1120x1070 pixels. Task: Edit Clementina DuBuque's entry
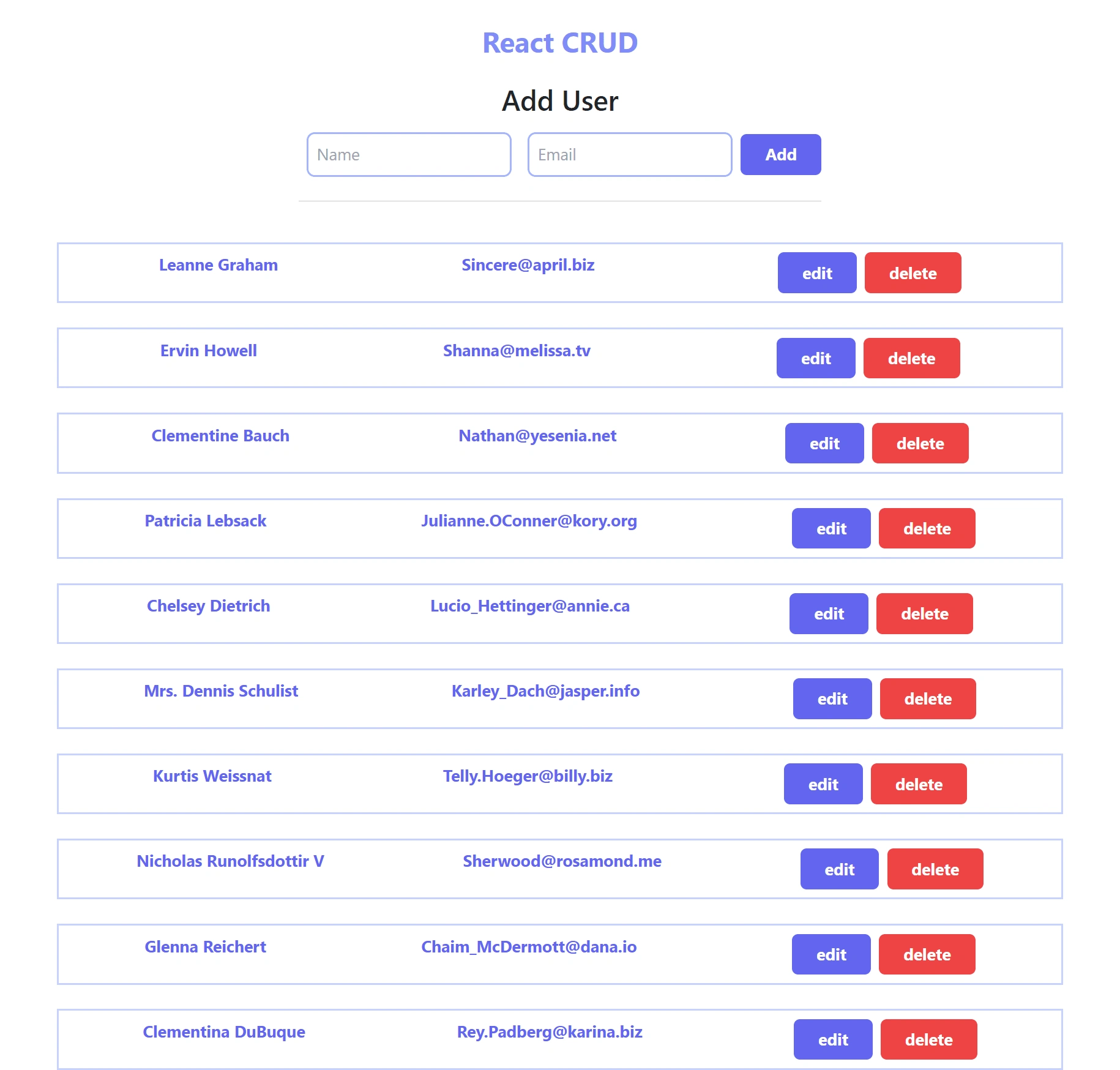tap(833, 1039)
